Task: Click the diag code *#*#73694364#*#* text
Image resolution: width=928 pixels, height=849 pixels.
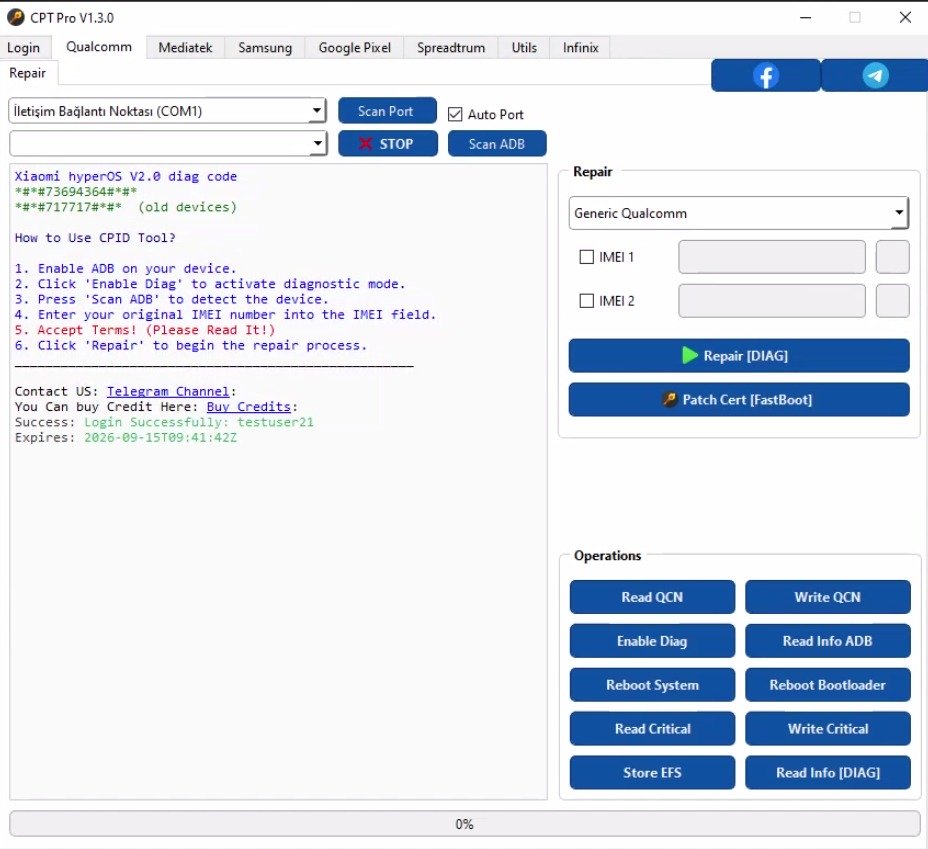Action: click(x=76, y=192)
